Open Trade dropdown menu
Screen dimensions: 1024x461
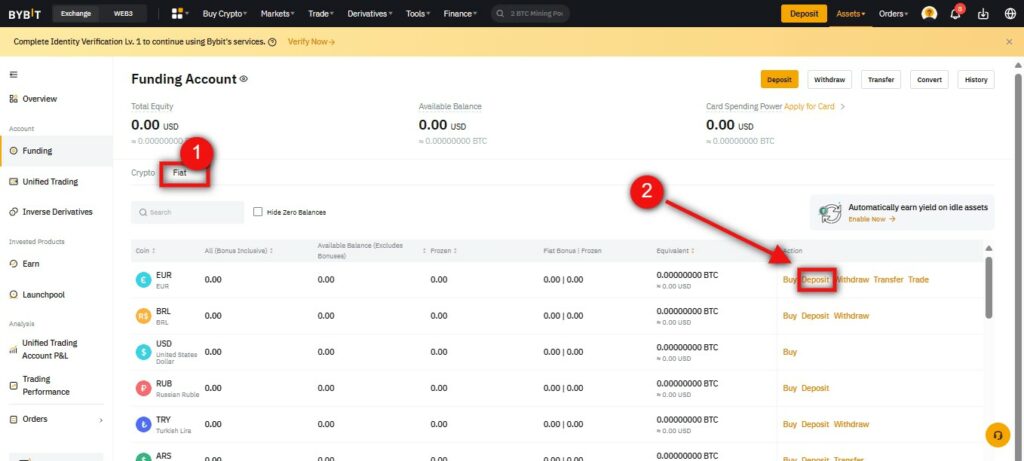click(321, 14)
